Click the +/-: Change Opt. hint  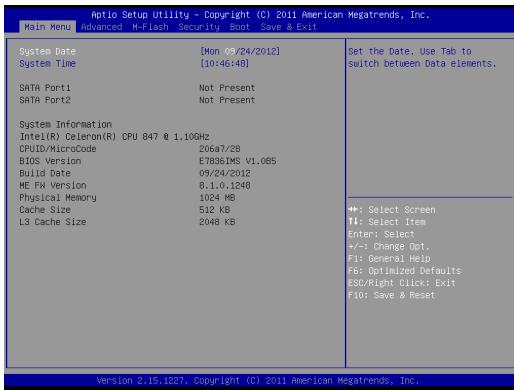(x=389, y=246)
